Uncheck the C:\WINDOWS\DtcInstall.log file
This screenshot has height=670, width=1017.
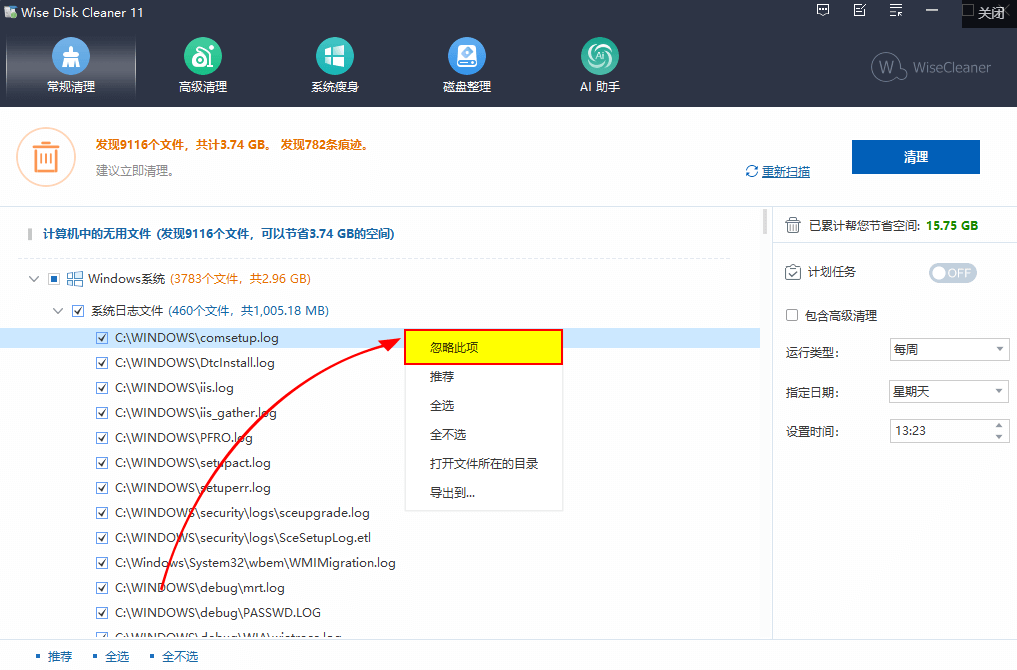tap(102, 363)
